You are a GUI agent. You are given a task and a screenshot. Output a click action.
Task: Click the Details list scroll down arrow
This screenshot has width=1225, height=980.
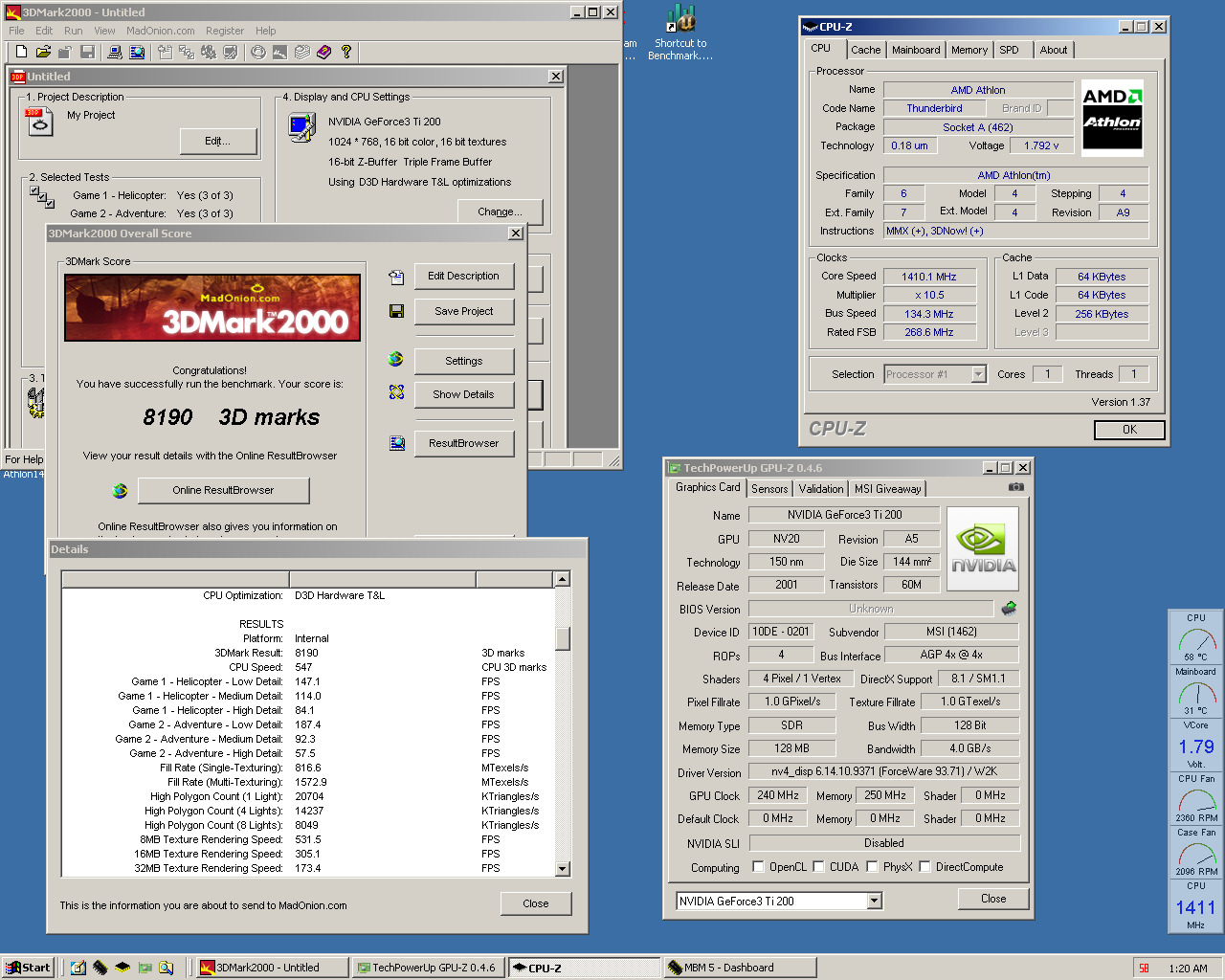[562, 869]
